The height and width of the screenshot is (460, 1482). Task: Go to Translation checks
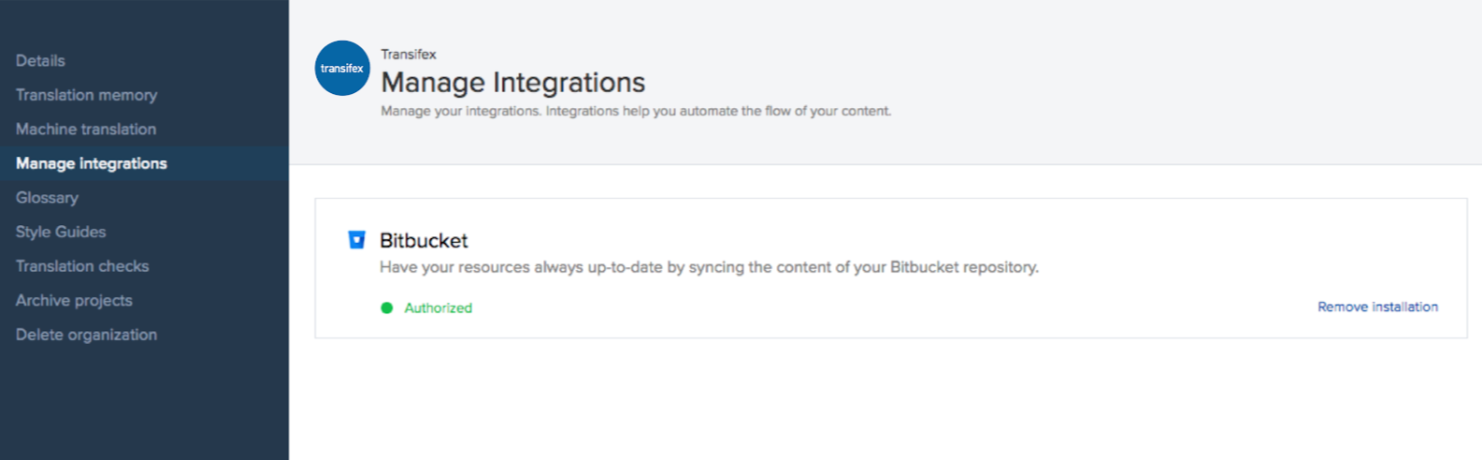pyautogui.click(x=82, y=266)
